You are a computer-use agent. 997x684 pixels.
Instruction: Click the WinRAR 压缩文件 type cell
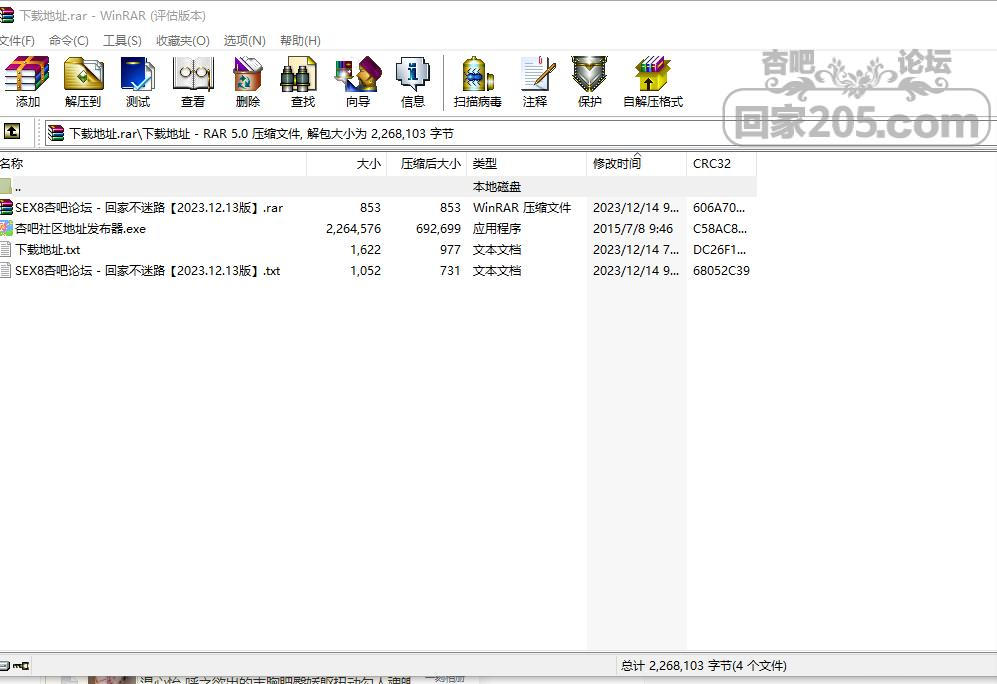(521, 208)
